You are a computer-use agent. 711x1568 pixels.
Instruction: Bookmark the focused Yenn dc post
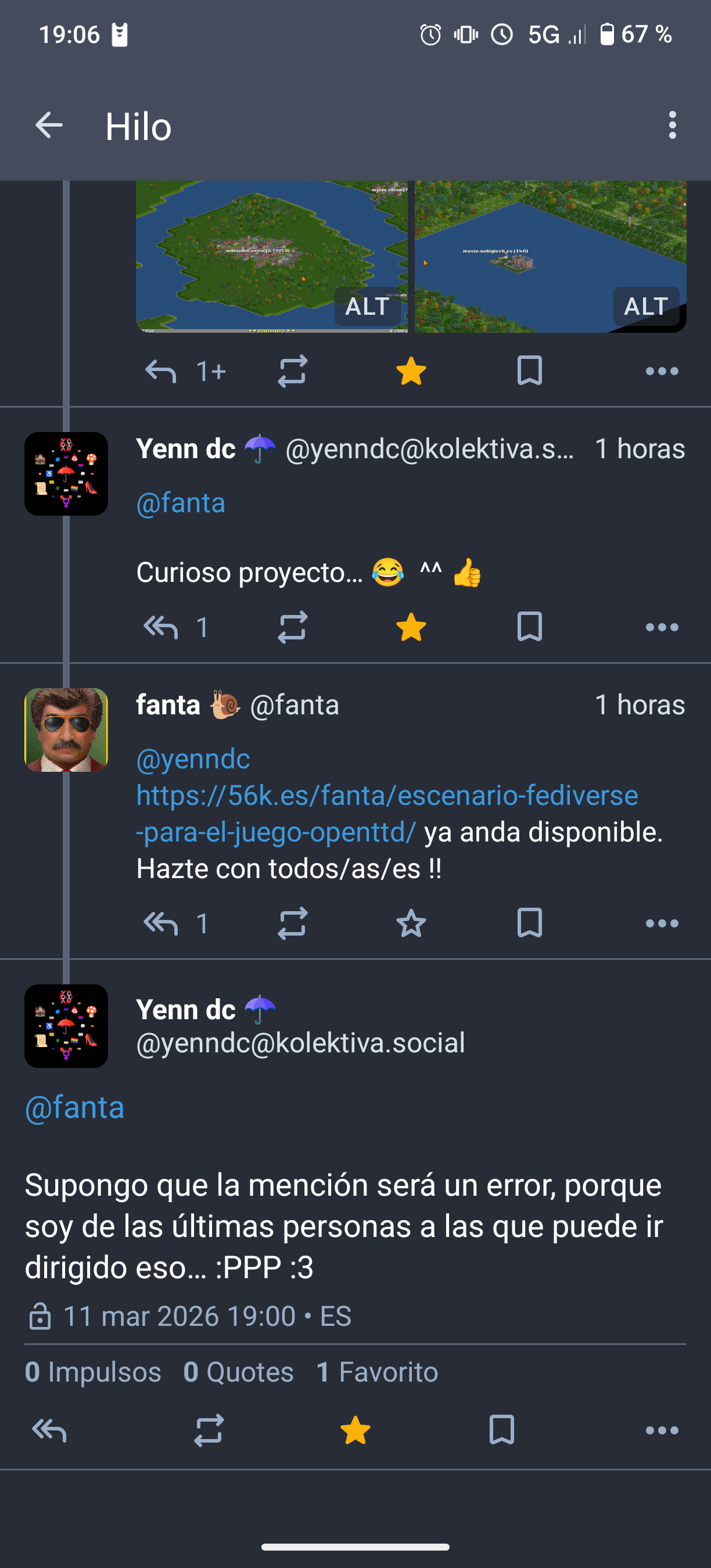[x=502, y=1430]
